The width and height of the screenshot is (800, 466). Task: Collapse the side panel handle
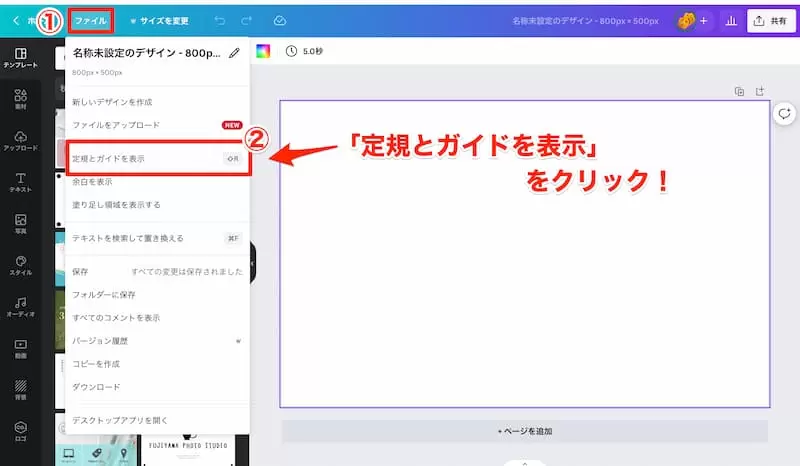[253, 263]
